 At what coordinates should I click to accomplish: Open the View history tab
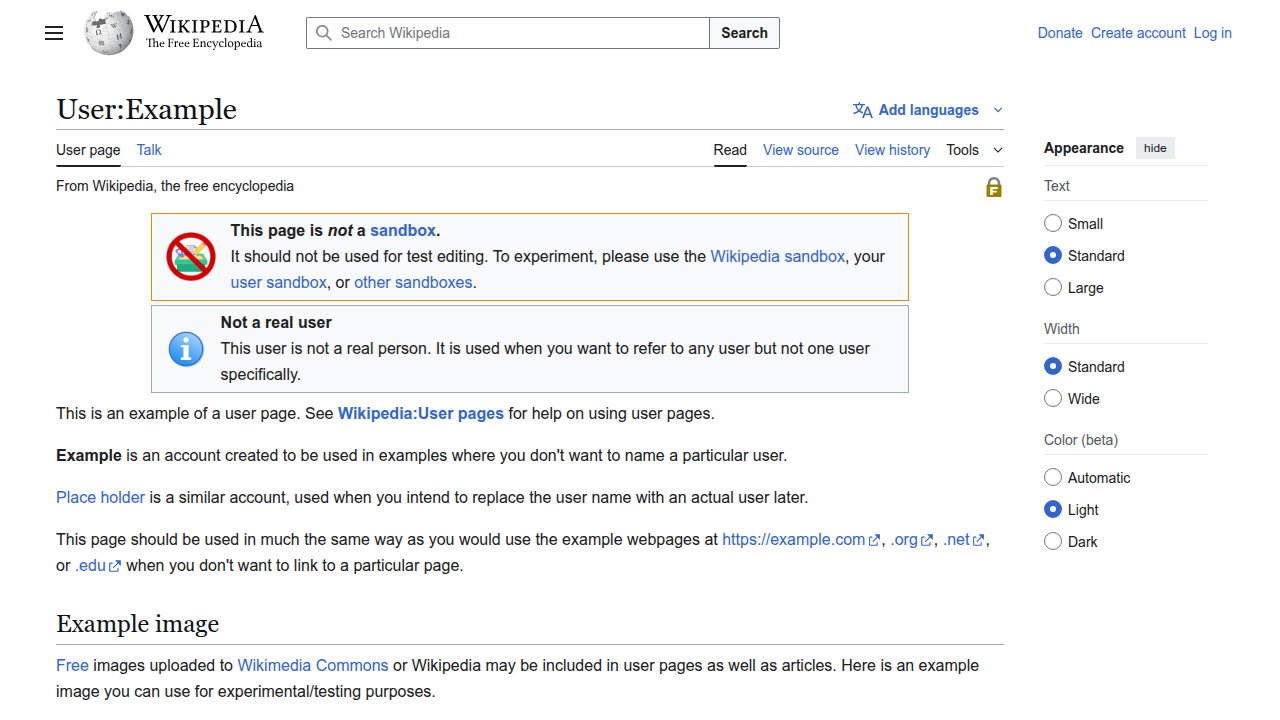tap(892, 150)
